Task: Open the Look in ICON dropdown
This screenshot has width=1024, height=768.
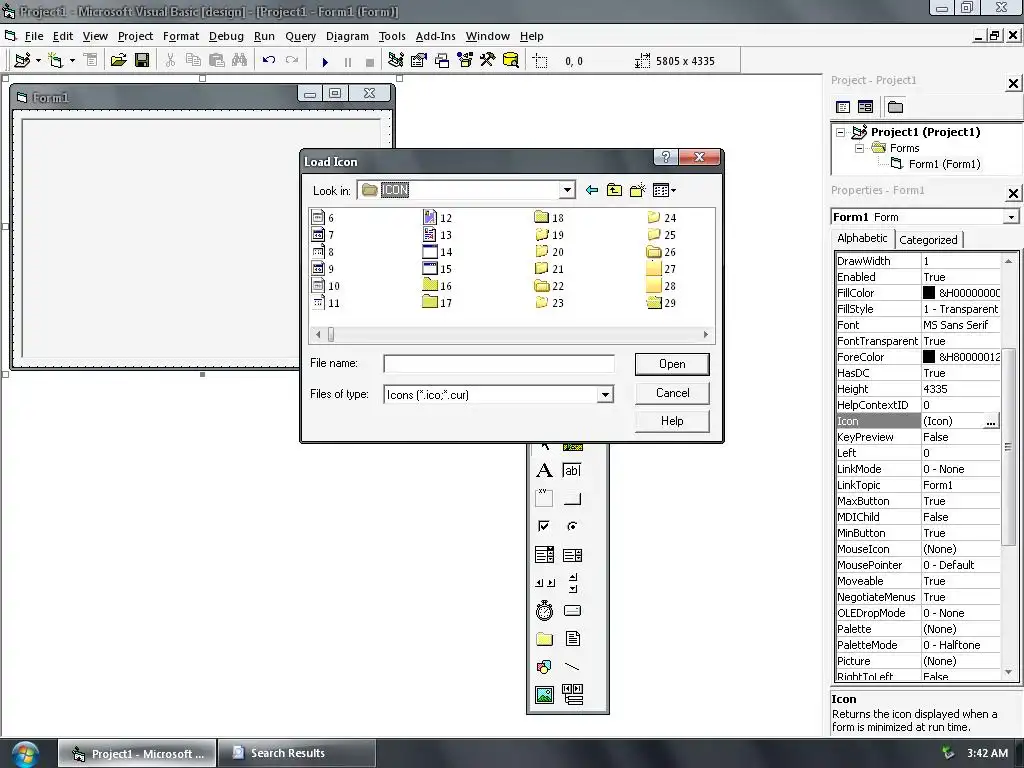Action: 567,190
